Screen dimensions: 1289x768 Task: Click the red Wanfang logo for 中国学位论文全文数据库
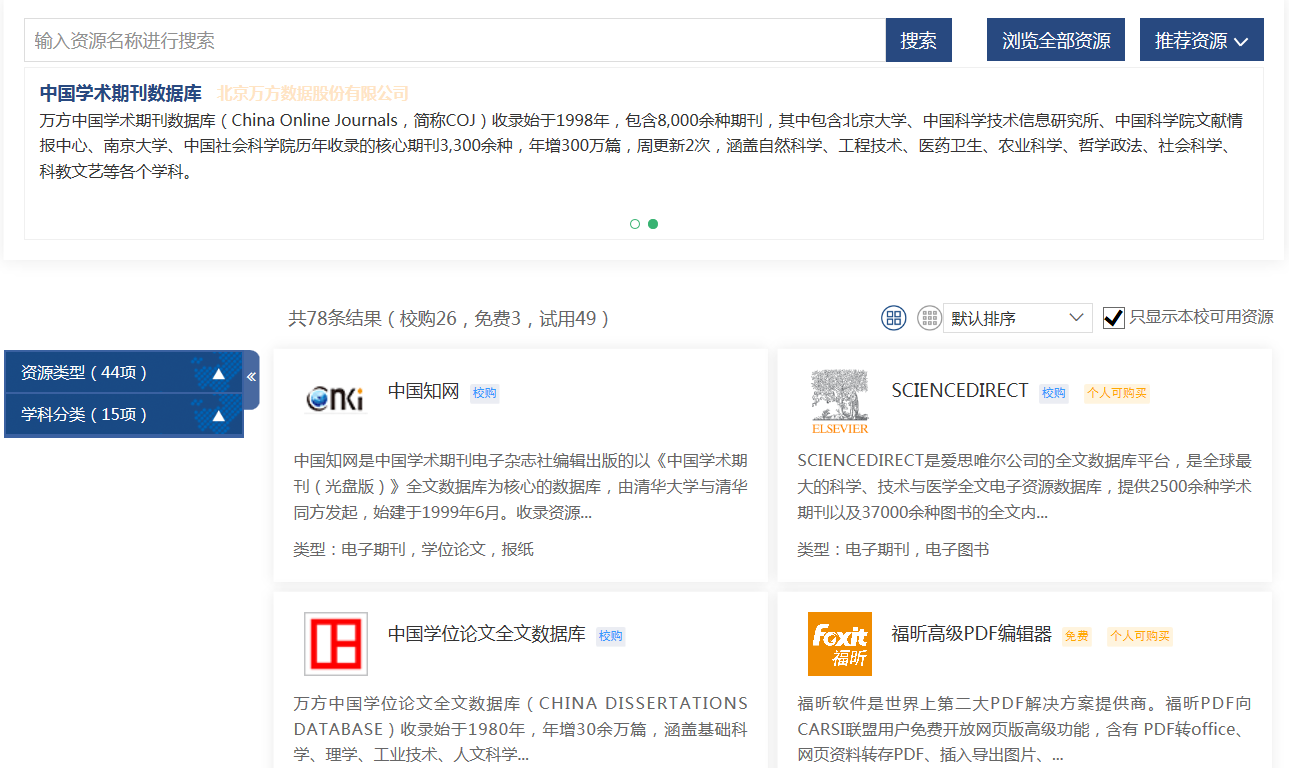click(336, 644)
